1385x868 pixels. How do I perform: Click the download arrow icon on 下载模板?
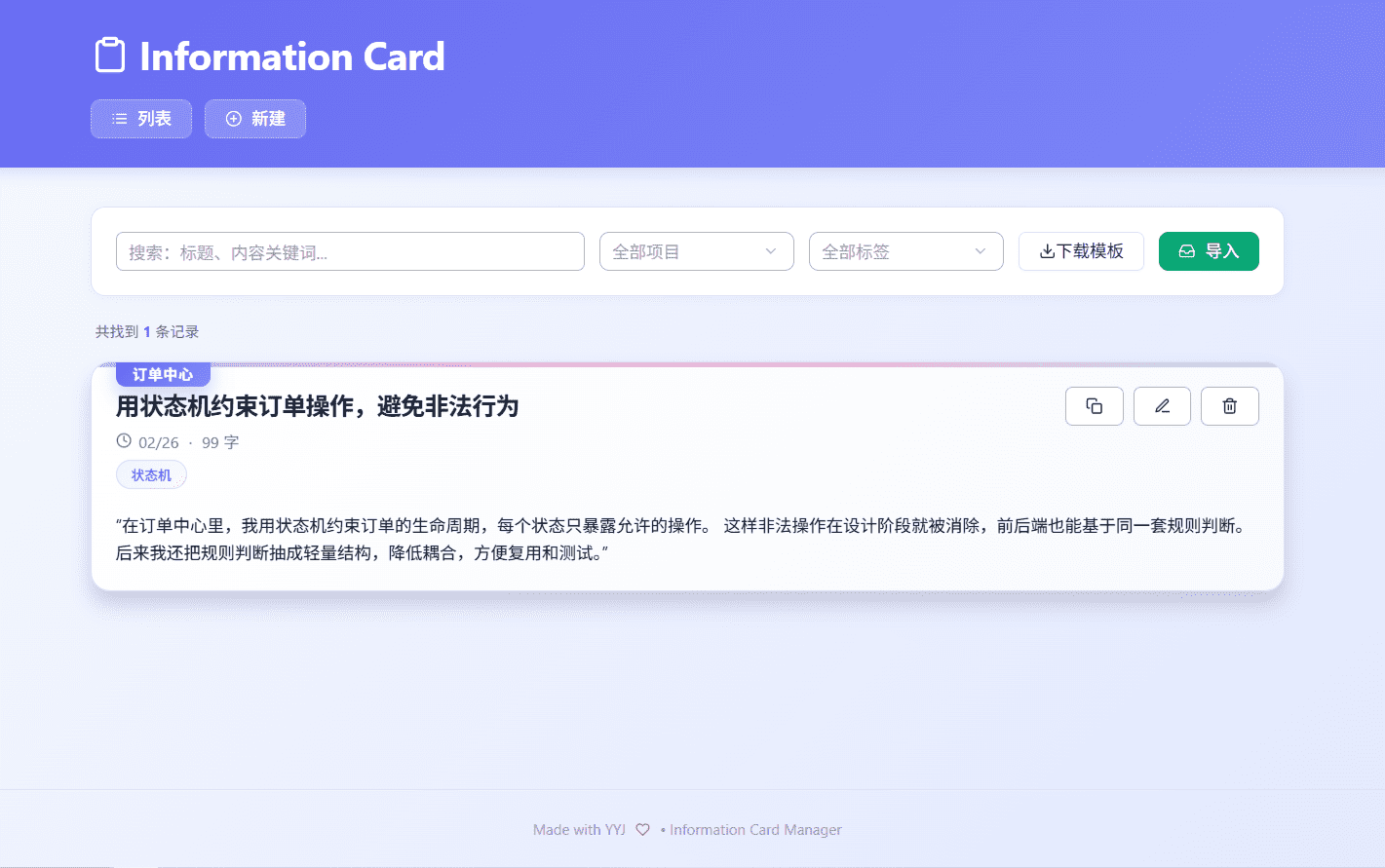click(1047, 251)
